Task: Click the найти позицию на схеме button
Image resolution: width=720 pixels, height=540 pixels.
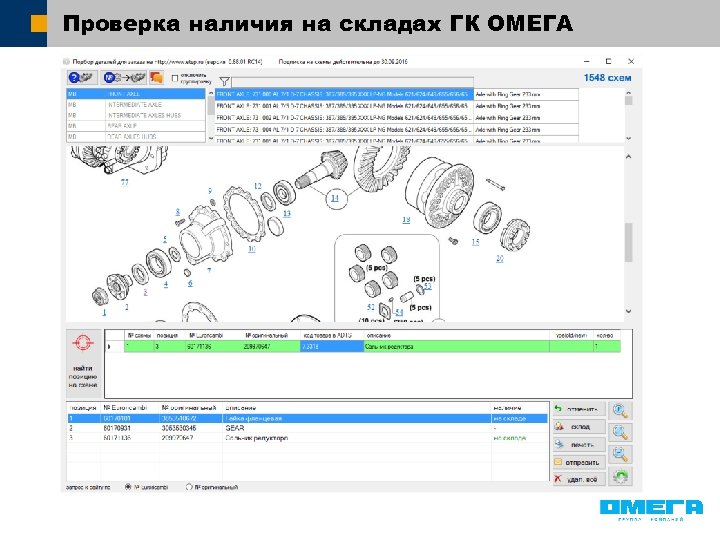Action: (x=83, y=363)
